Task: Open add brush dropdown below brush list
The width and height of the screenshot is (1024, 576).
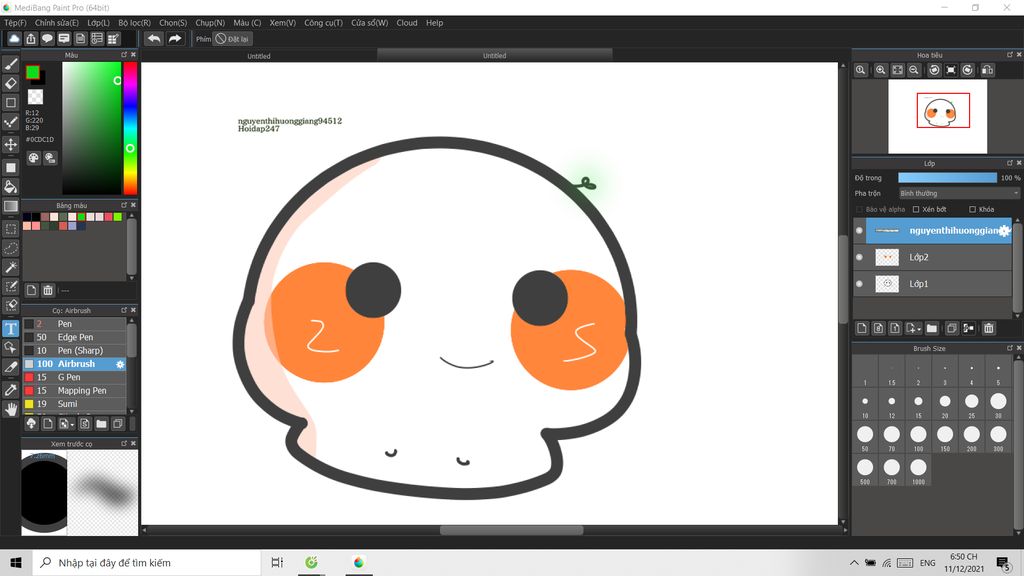Action: coord(66,424)
